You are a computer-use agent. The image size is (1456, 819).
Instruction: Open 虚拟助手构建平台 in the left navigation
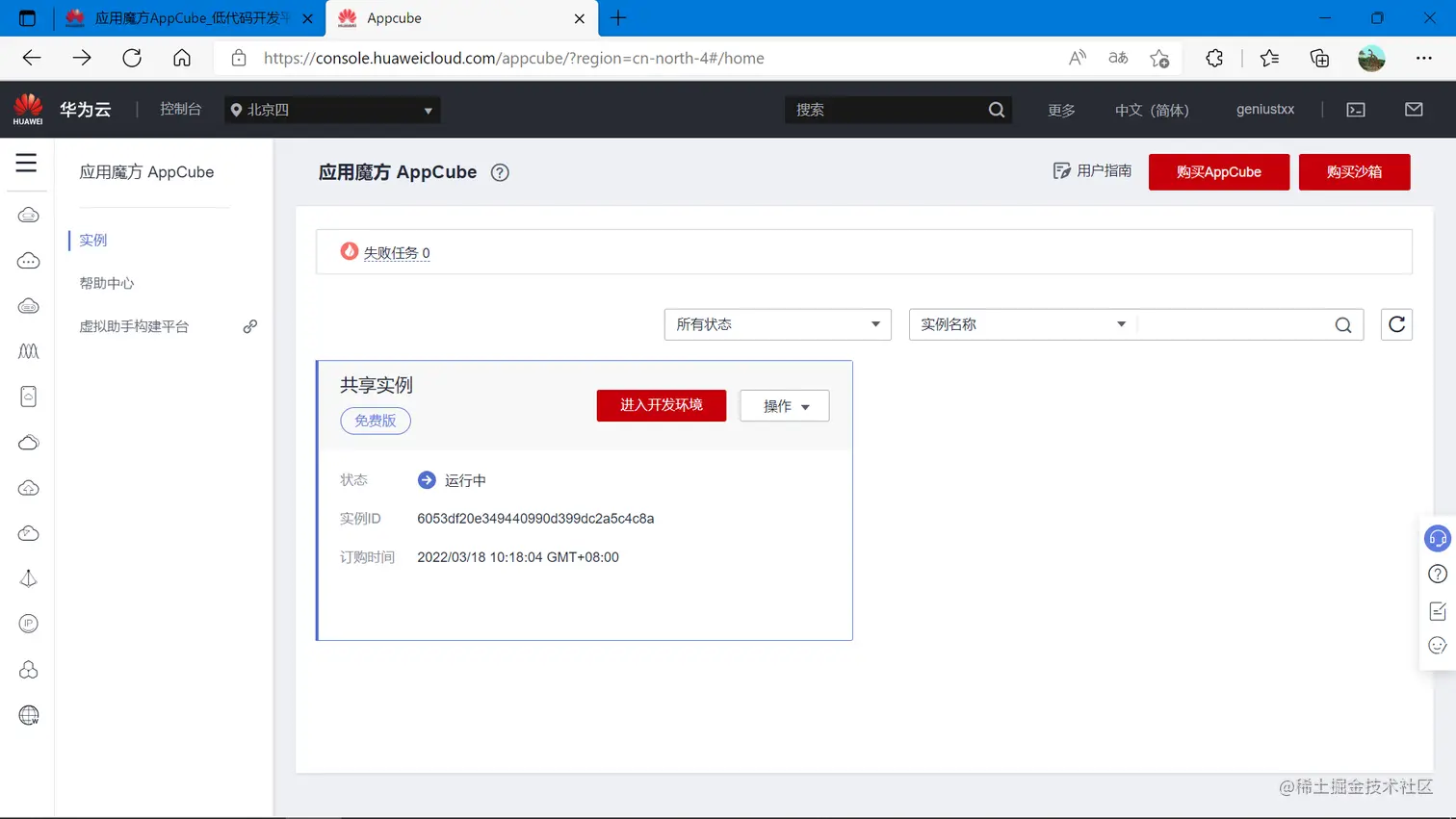134,326
